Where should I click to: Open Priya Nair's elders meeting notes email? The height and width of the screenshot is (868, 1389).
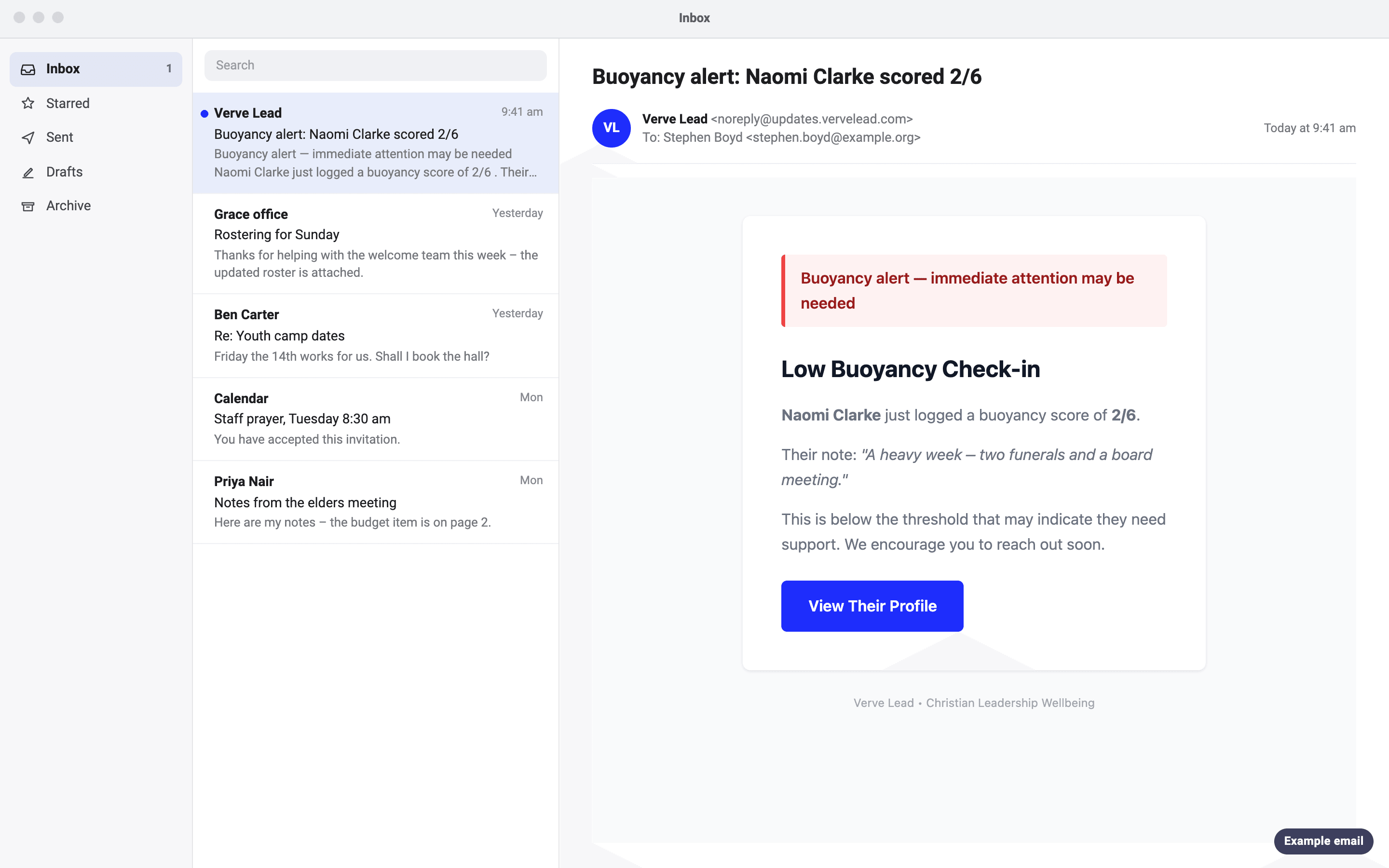[375, 502]
